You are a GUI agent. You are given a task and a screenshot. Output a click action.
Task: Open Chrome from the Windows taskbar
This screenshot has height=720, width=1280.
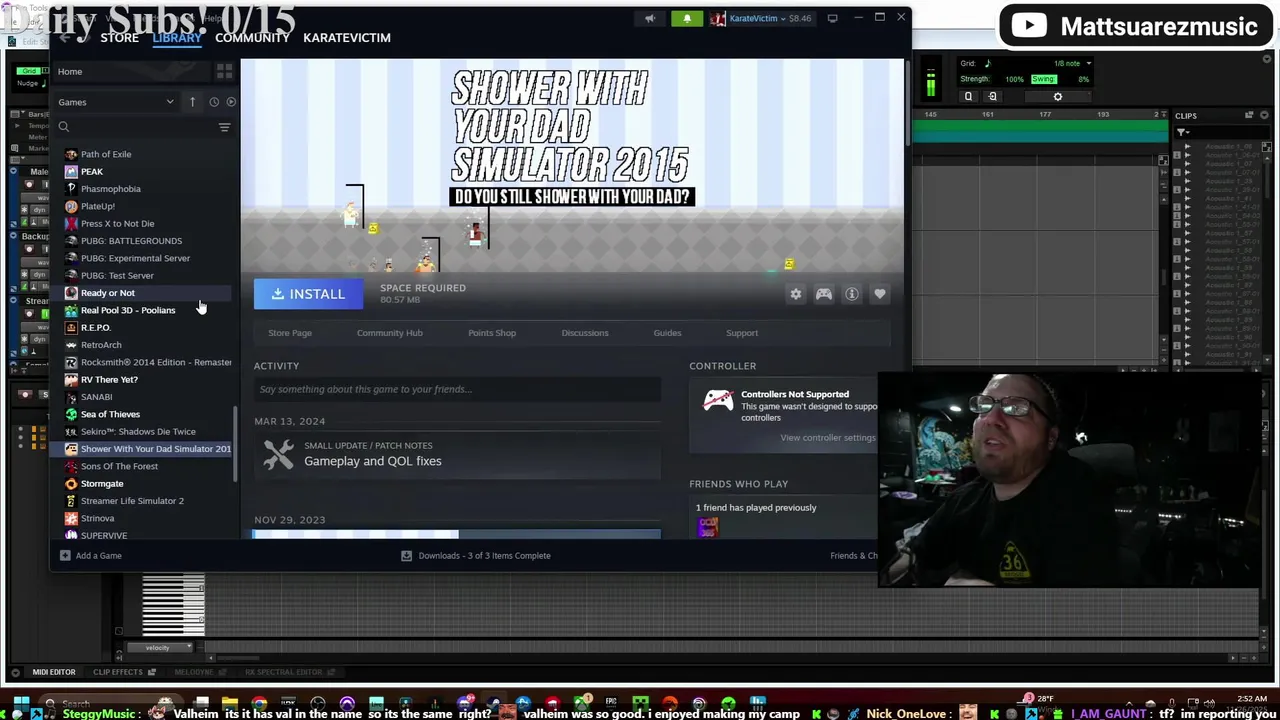point(259,703)
